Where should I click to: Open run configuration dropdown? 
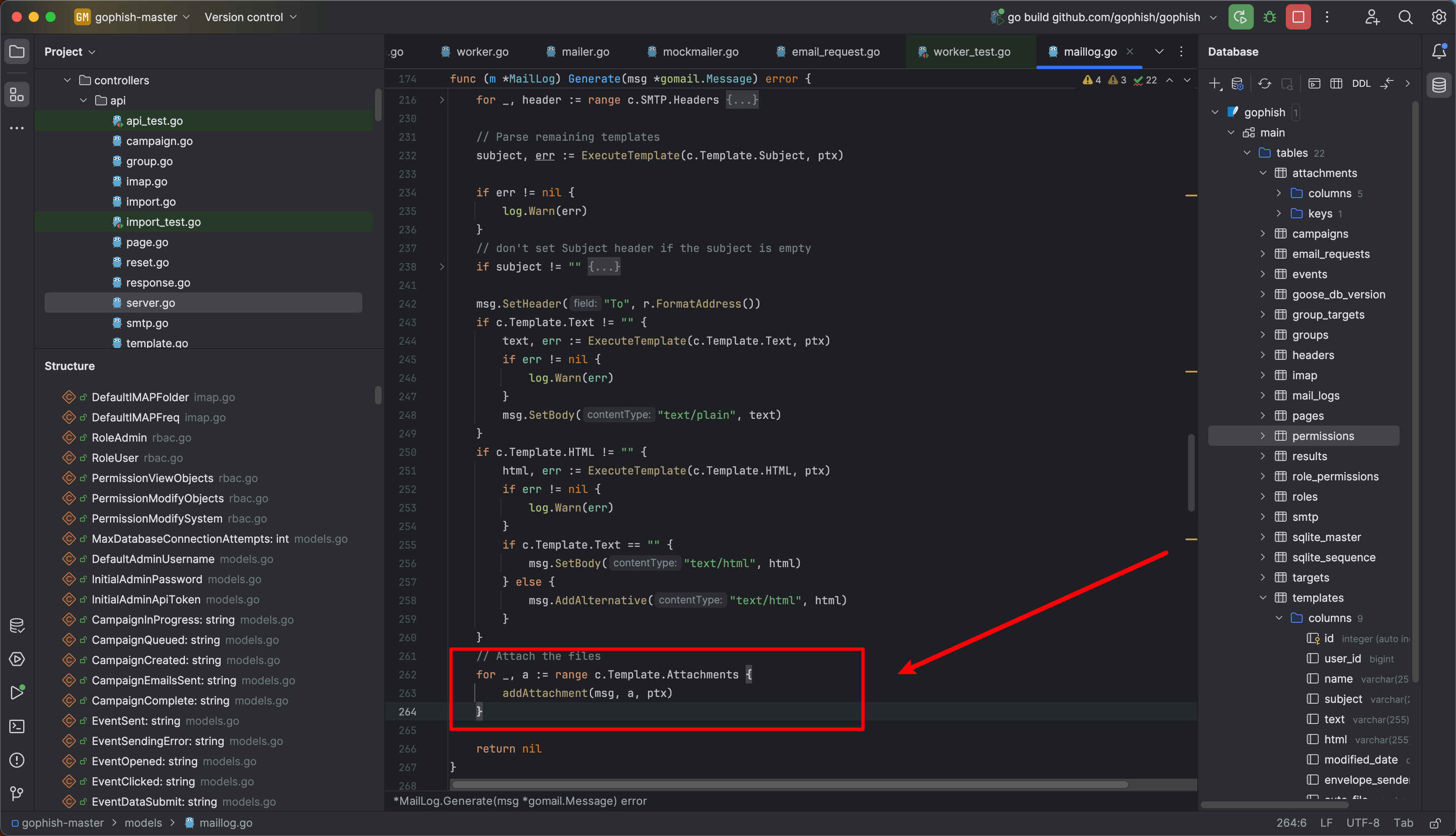pos(1213,17)
